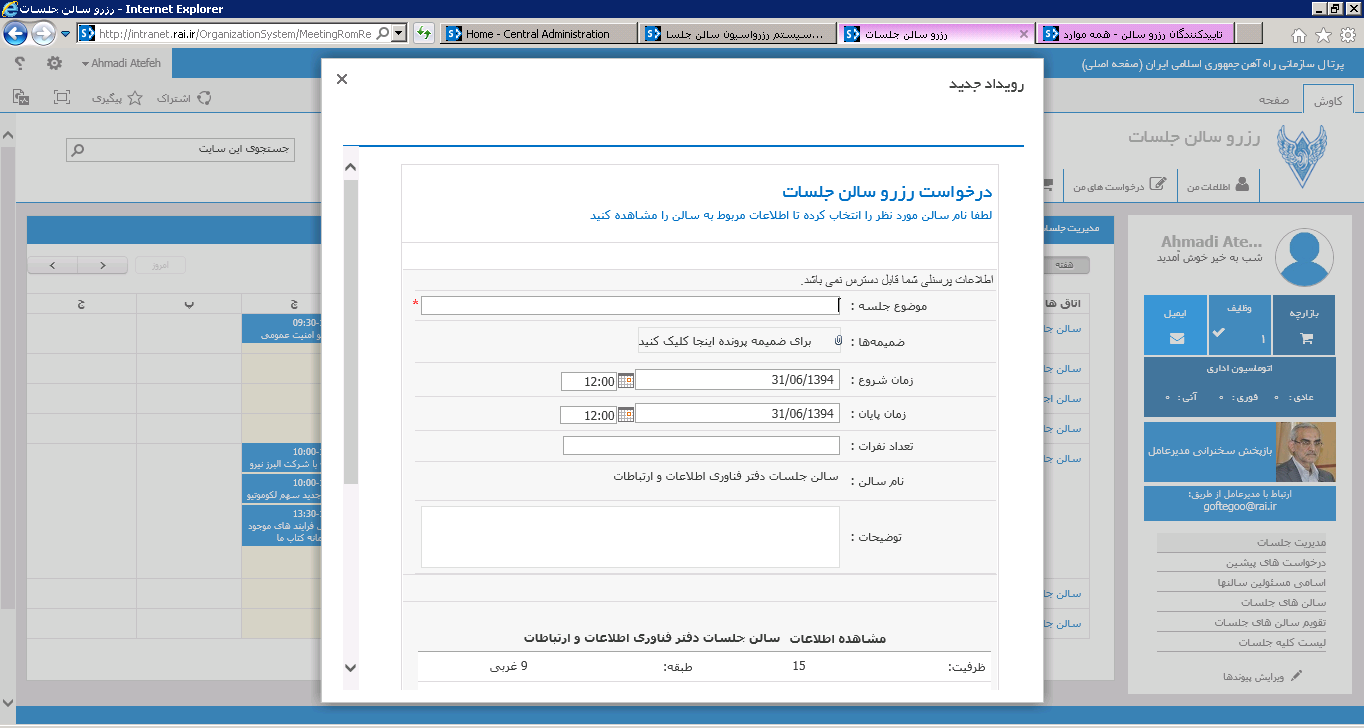Click the site search magnifier icon
Image resolution: width=1364 pixels, height=728 pixels.
click(x=78, y=150)
